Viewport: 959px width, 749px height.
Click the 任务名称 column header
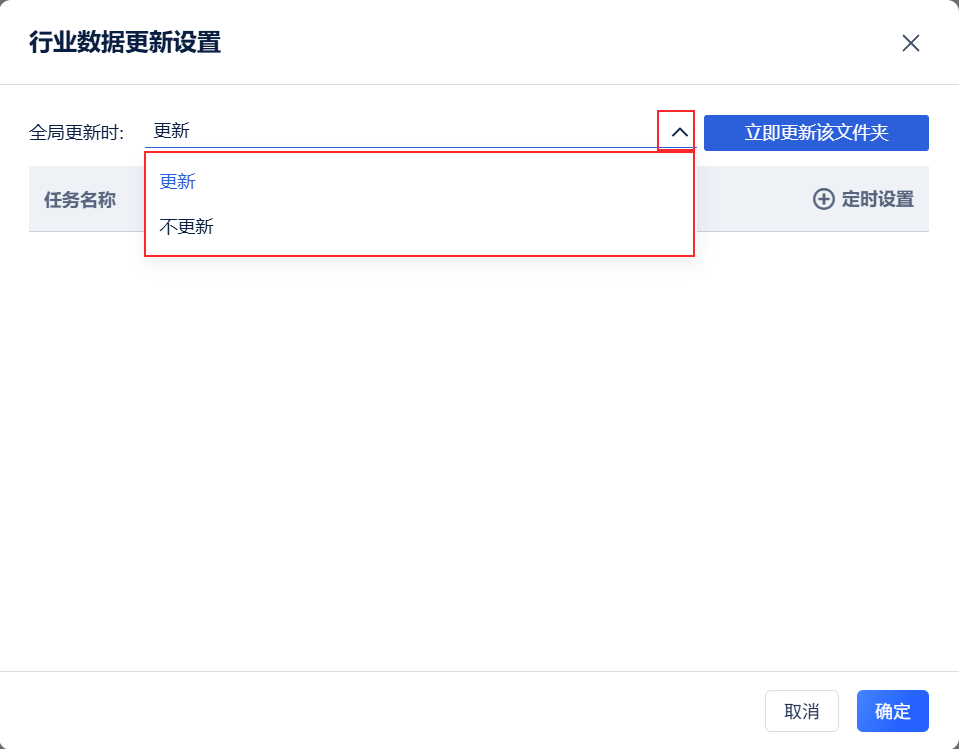tap(80, 199)
